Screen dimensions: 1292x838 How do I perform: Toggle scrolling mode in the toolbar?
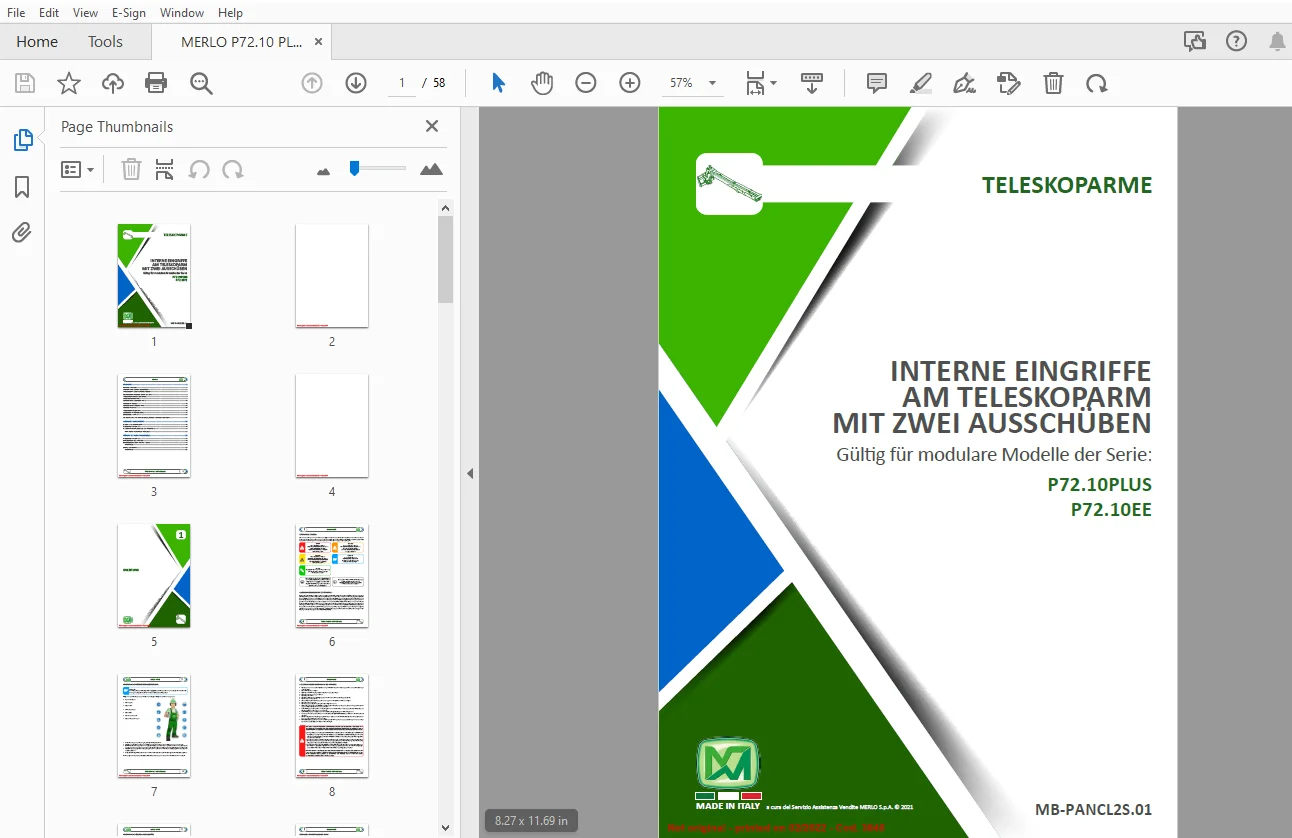[x=812, y=83]
